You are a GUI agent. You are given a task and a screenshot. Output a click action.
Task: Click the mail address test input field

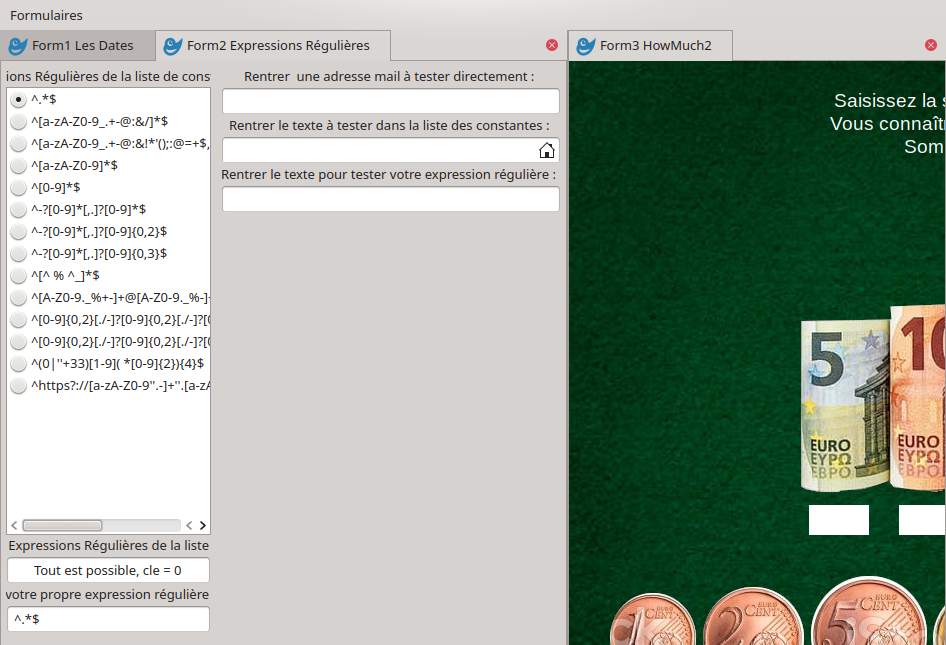[391, 101]
